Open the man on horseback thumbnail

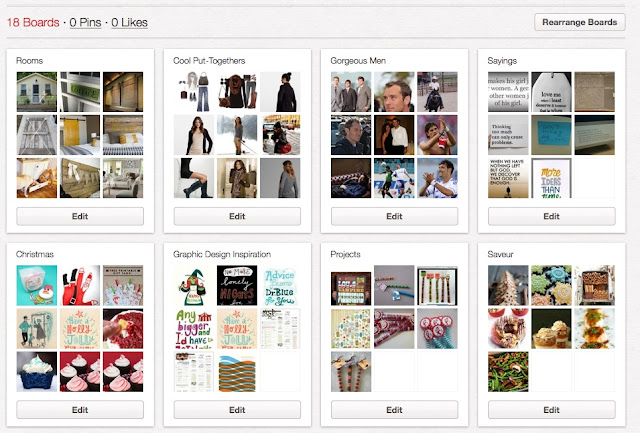click(x=438, y=92)
